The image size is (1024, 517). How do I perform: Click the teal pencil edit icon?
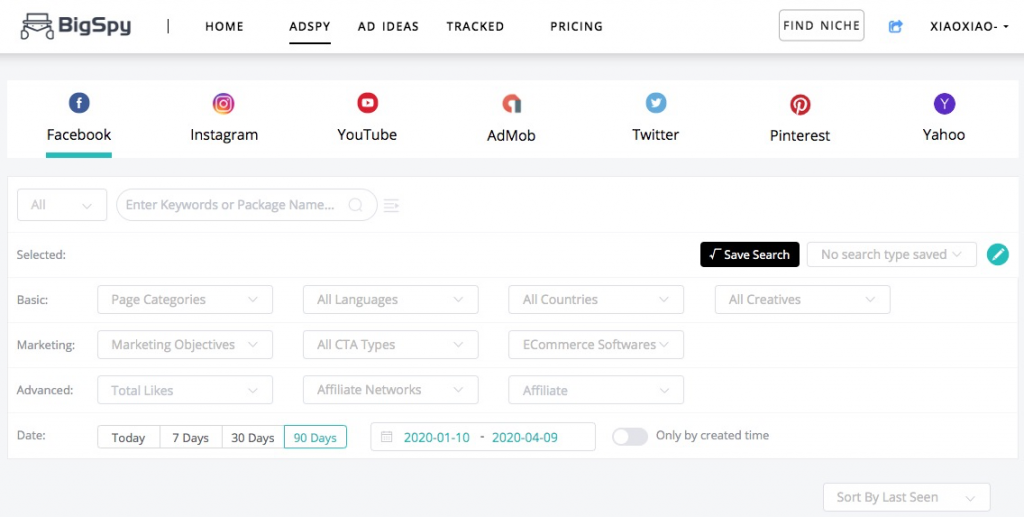[998, 254]
